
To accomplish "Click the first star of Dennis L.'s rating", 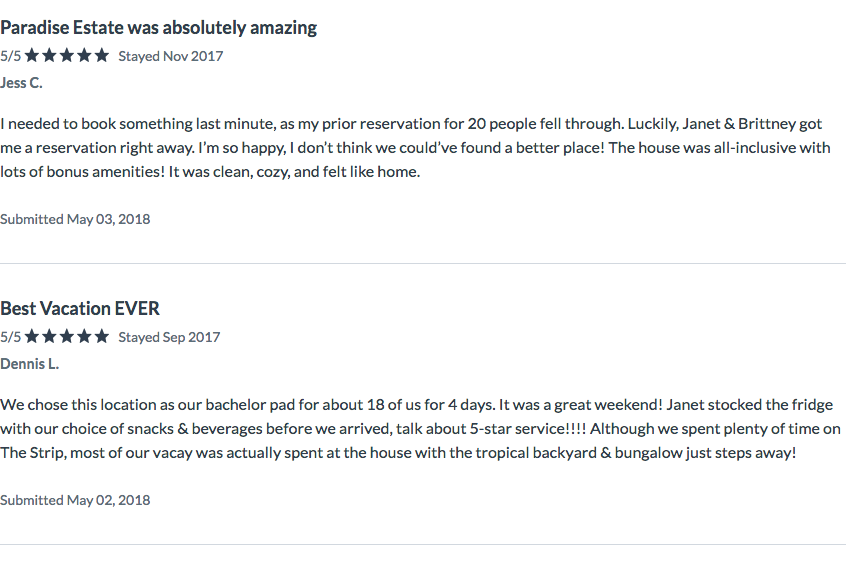I will pos(32,336).
